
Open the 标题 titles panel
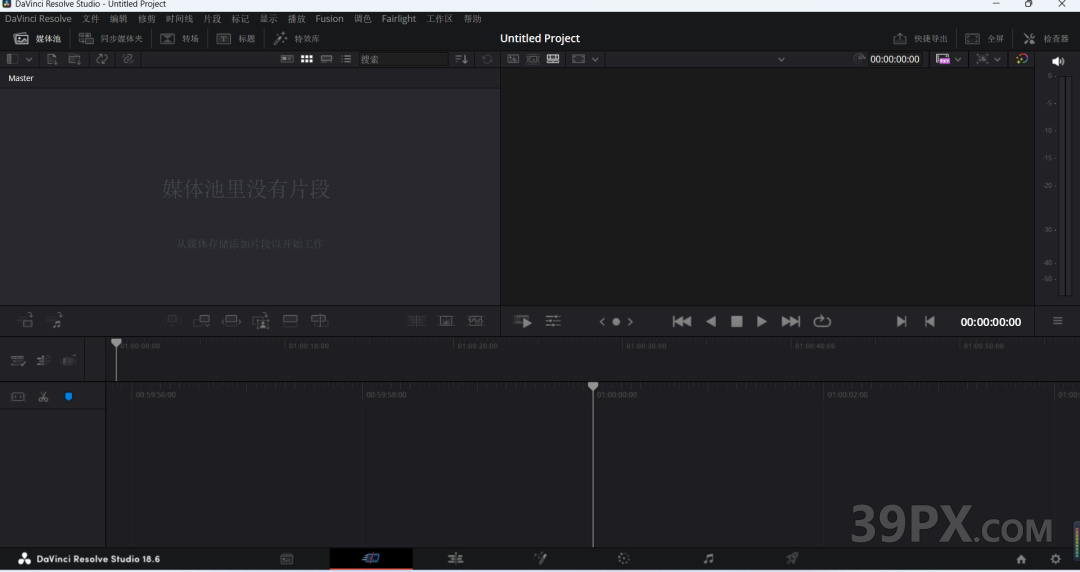tap(236, 39)
